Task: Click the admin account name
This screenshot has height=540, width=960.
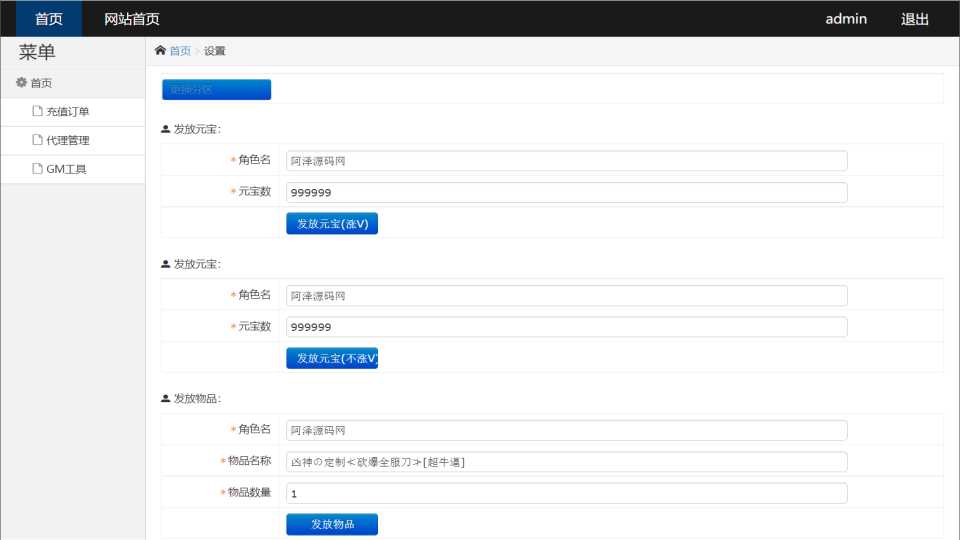Action: pos(845,19)
